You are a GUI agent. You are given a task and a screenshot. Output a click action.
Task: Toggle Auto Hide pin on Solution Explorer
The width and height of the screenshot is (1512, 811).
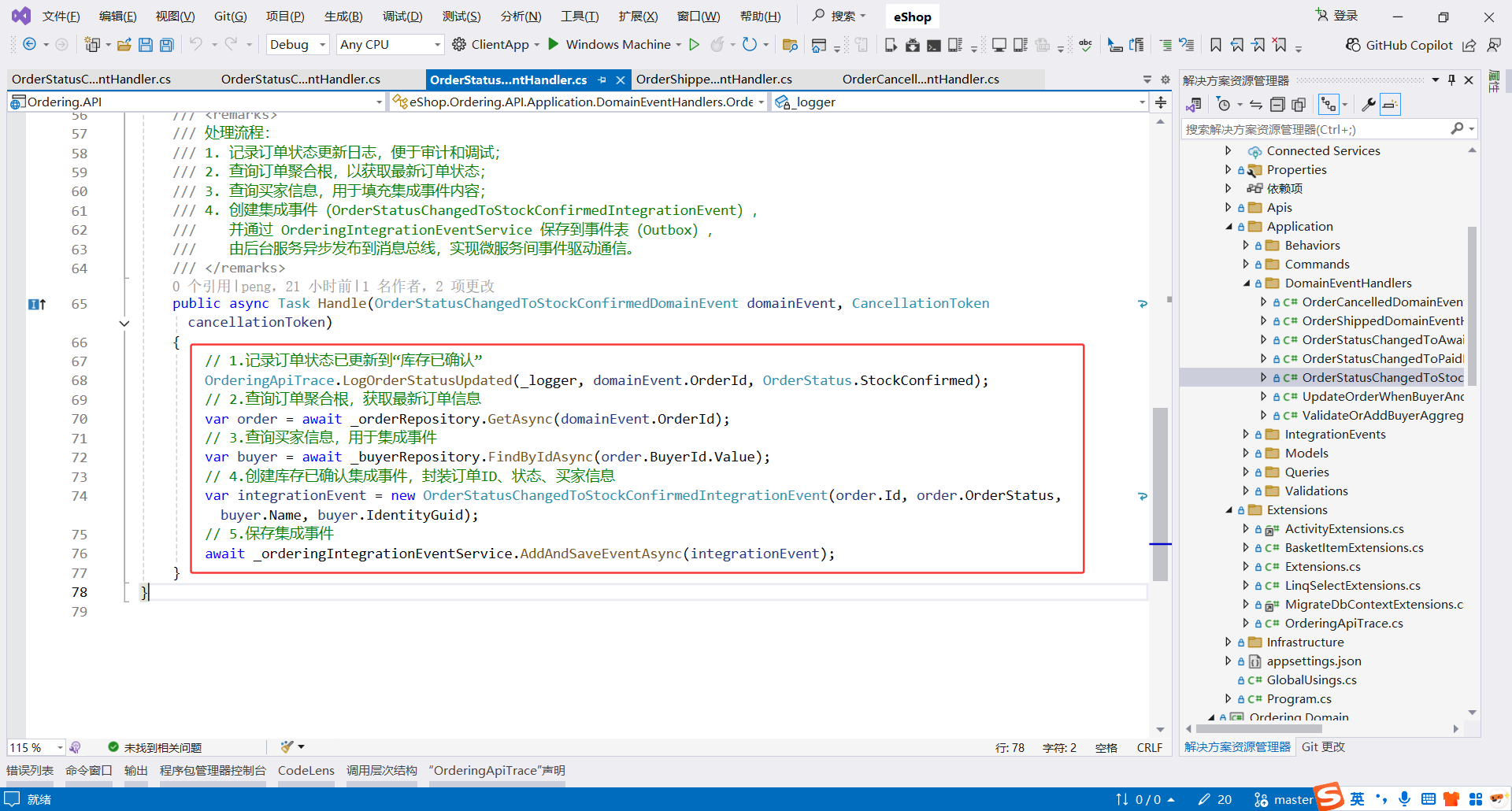pyautogui.click(x=1451, y=80)
